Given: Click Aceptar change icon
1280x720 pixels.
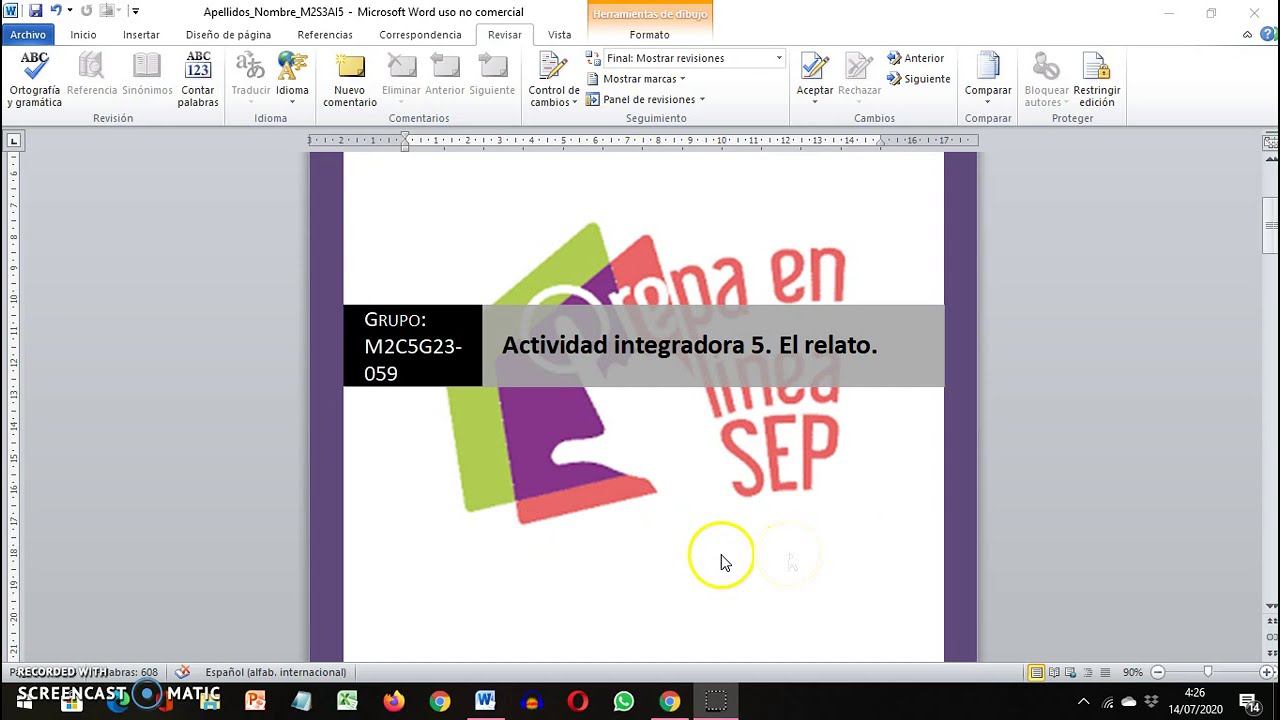Looking at the screenshot, I should click(814, 68).
